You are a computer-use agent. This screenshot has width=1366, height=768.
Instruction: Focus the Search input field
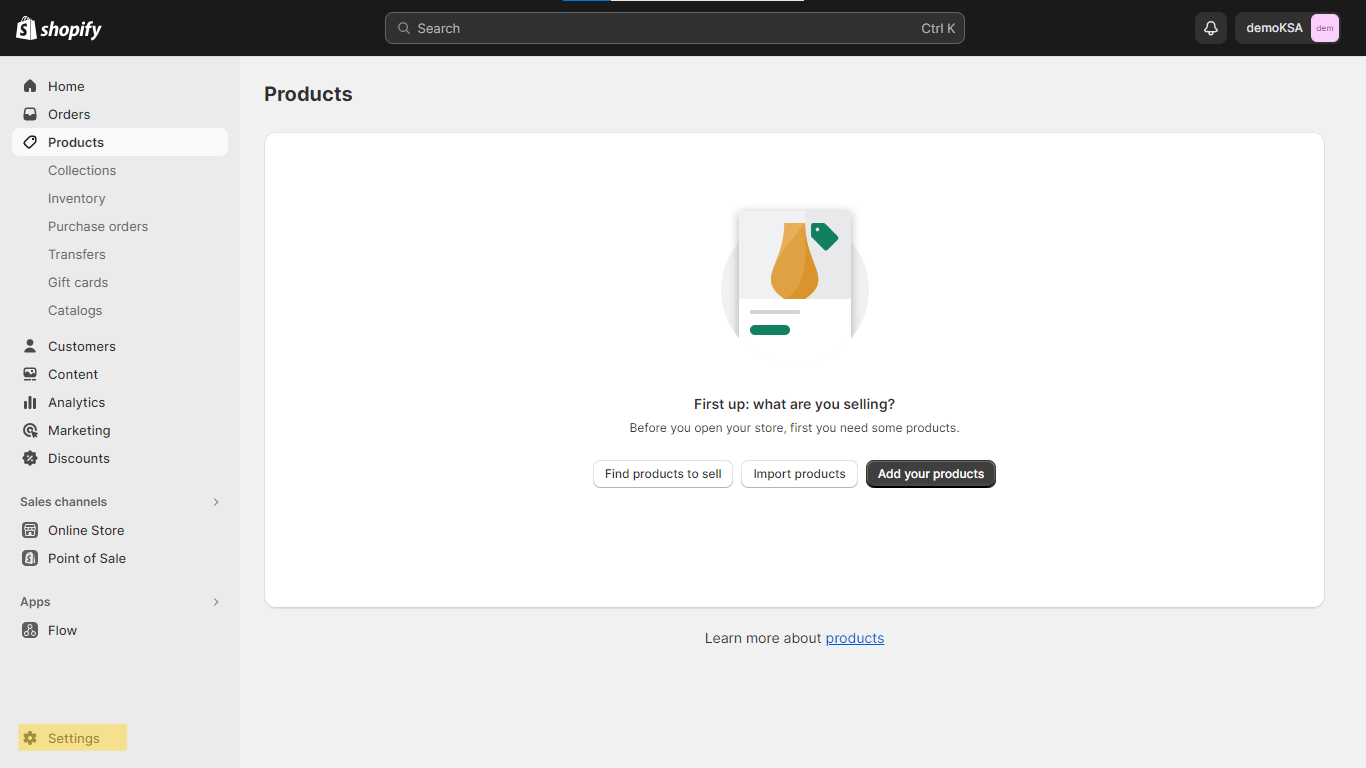tap(660, 28)
